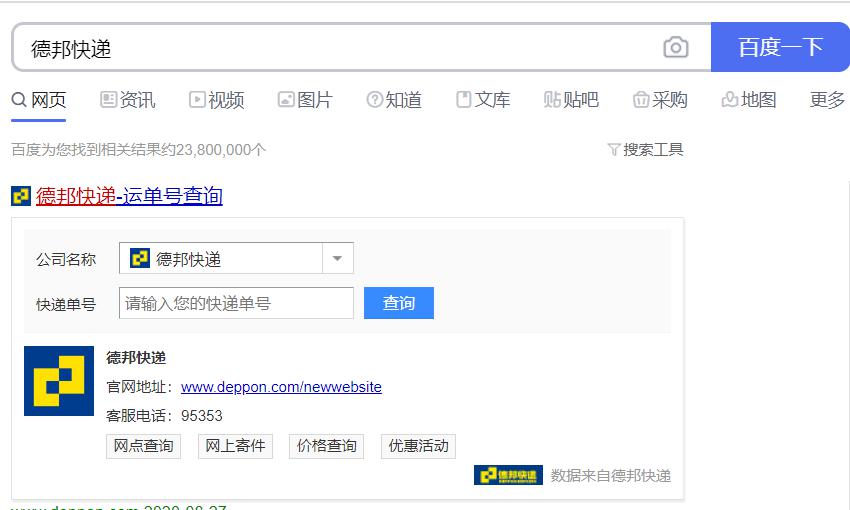Click the basket icon on 采购 tab
The width and height of the screenshot is (850, 510).
pyautogui.click(x=641, y=100)
